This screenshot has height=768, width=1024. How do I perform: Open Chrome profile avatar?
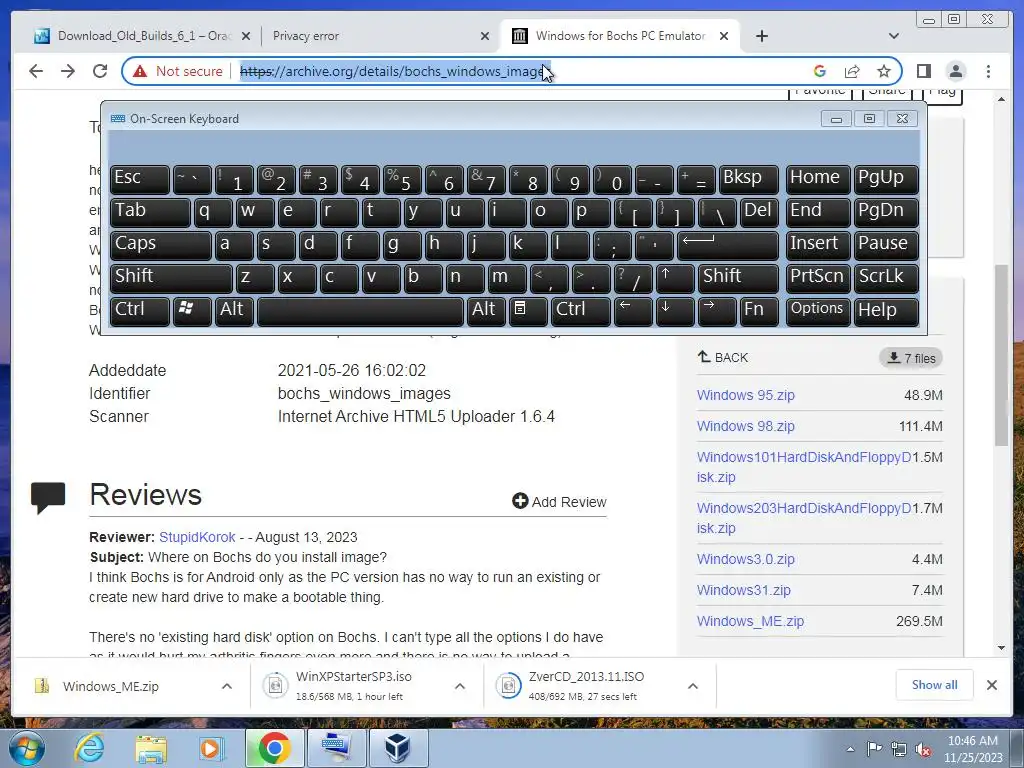pos(956,71)
